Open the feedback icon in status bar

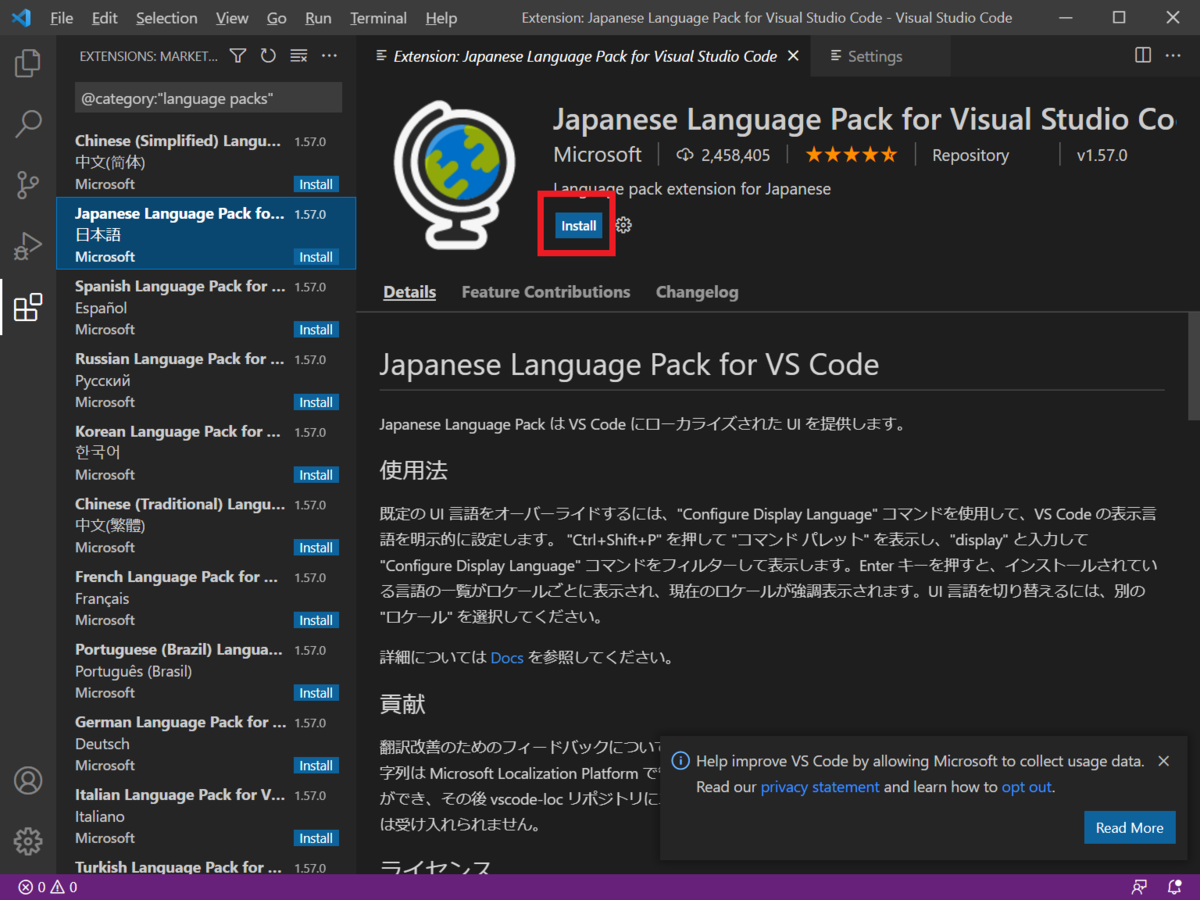point(1139,887)
